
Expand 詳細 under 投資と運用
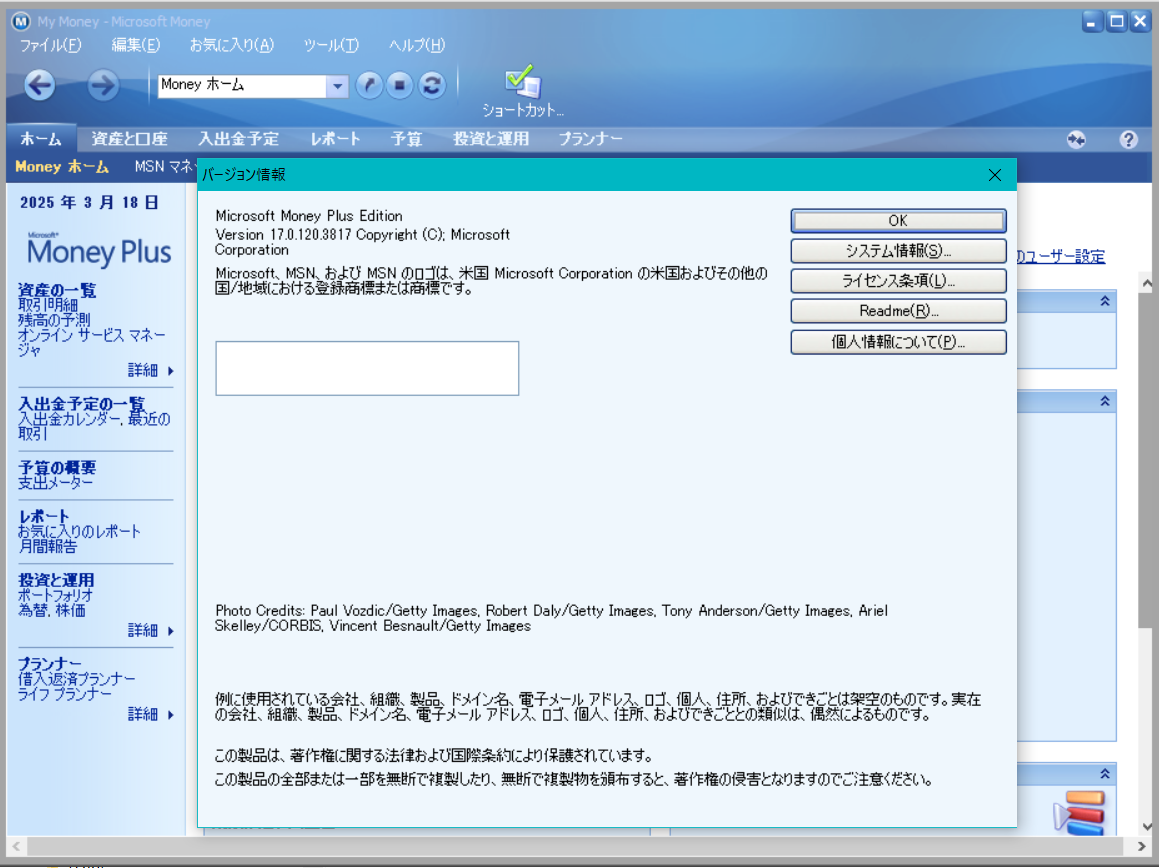tap(151, 631)
